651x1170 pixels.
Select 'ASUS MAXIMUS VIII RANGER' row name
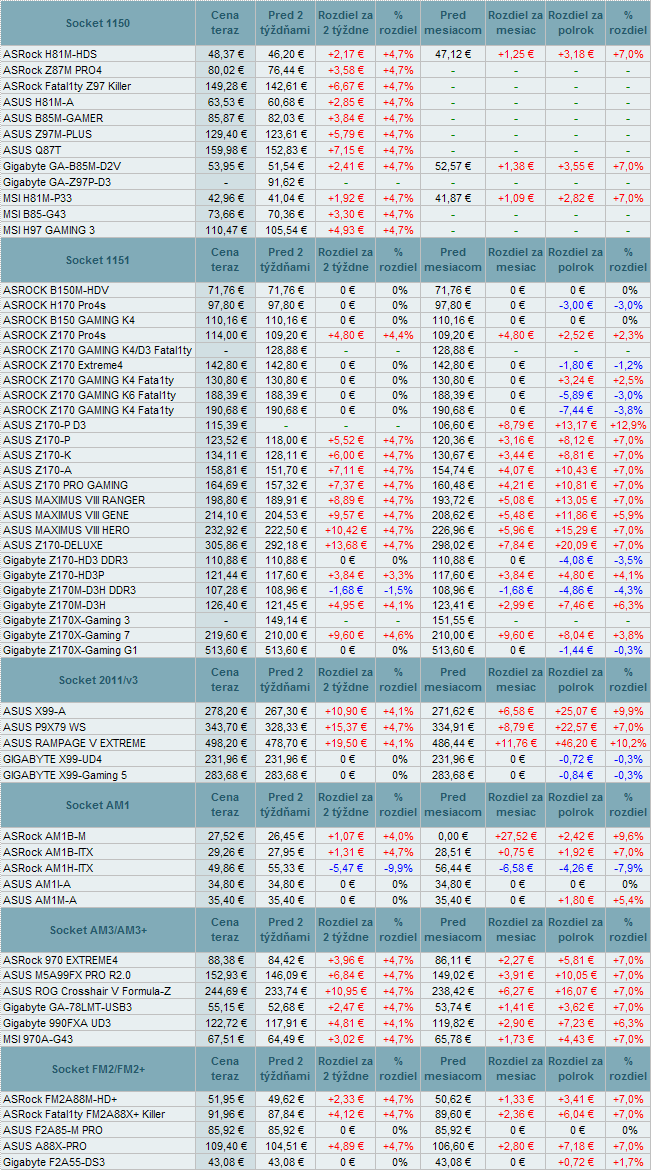[75, 500]
